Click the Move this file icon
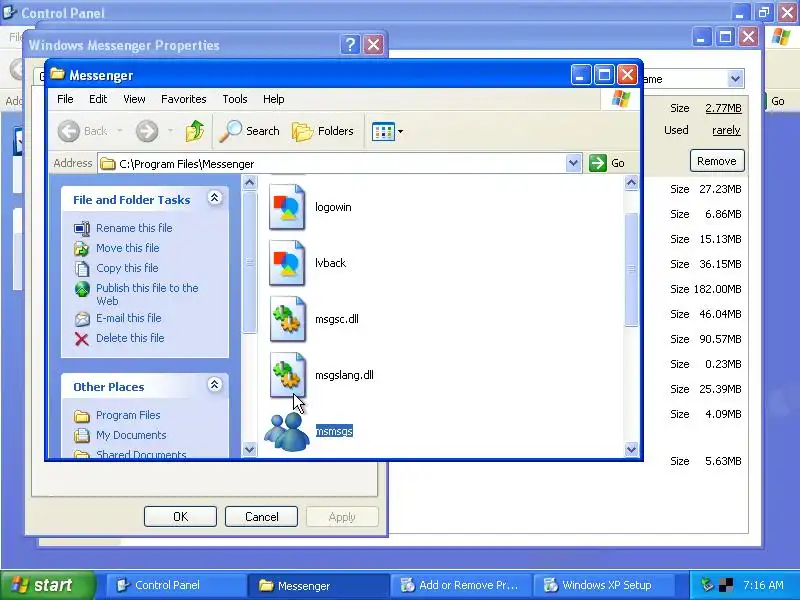This screenshot has width=800, height=600. pyautogui.click(x=82, y=248)
